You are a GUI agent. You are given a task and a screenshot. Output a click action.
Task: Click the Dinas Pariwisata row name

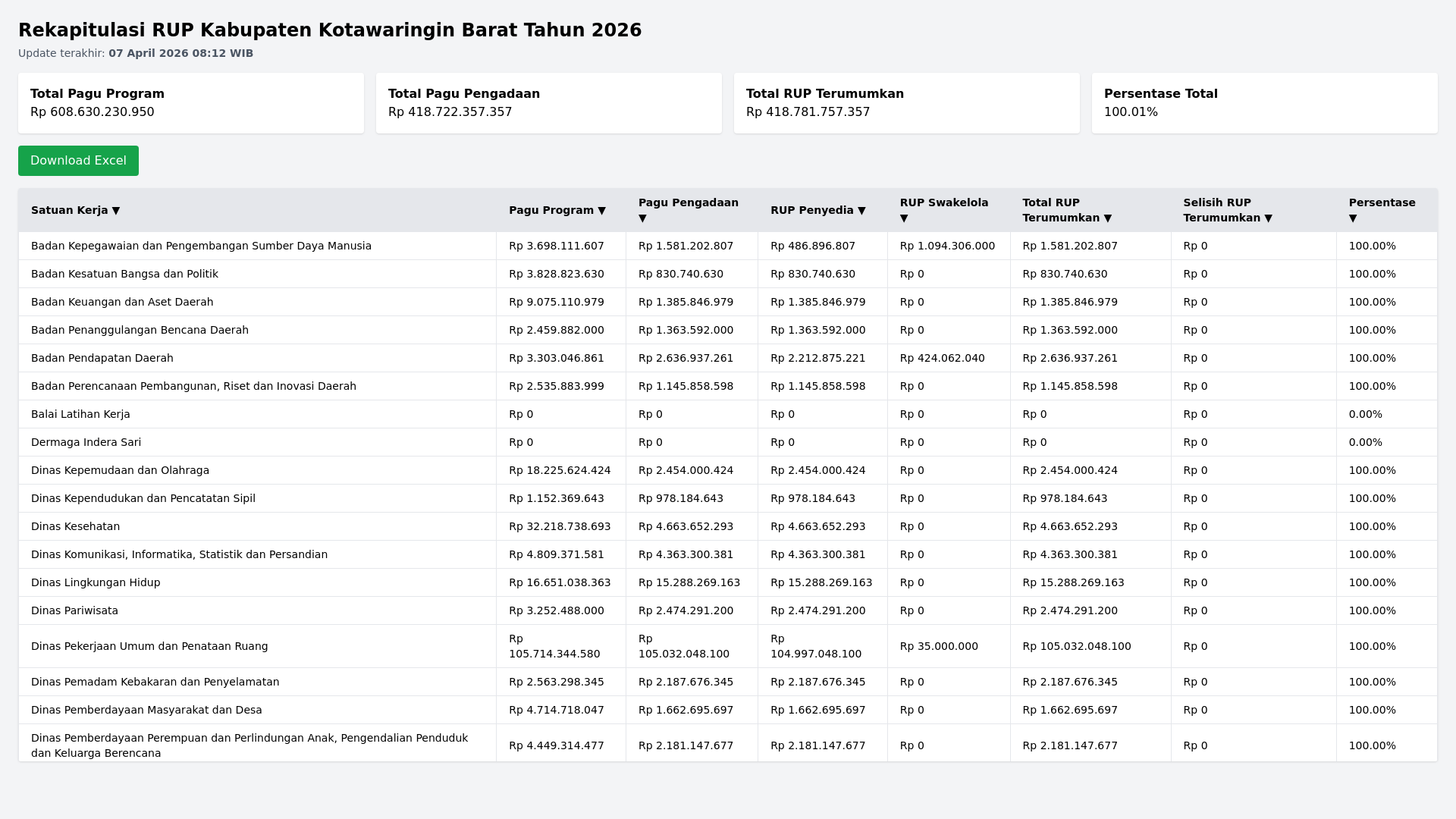click(74, 610)
